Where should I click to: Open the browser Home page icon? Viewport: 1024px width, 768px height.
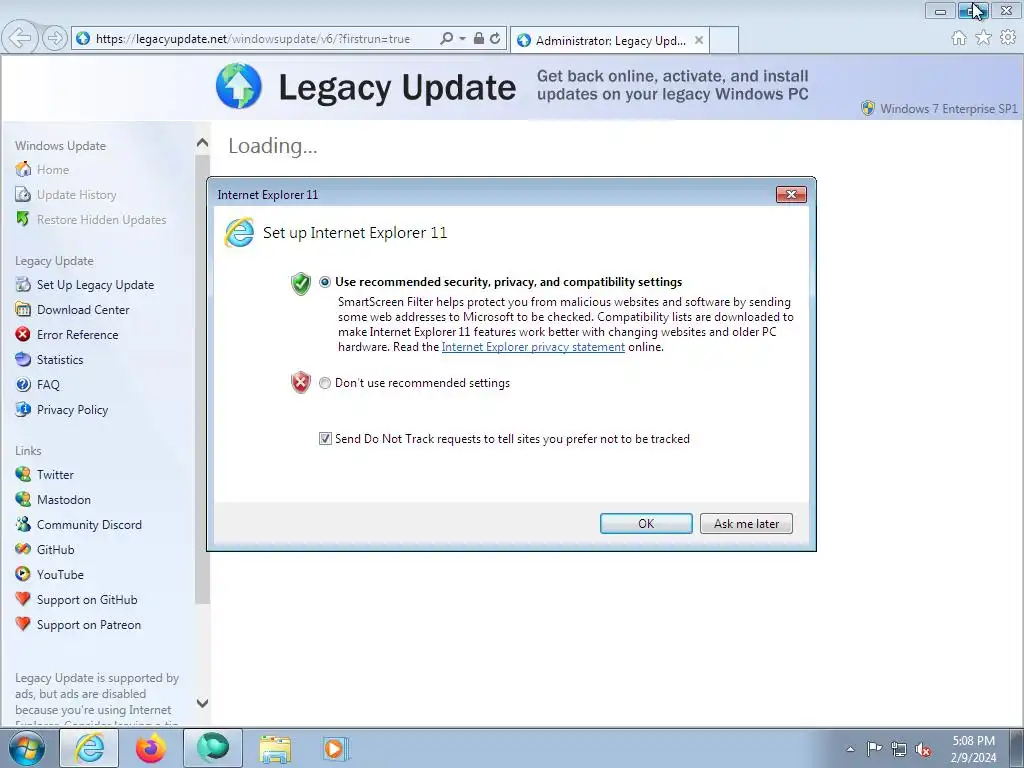[x=959, y=38]
